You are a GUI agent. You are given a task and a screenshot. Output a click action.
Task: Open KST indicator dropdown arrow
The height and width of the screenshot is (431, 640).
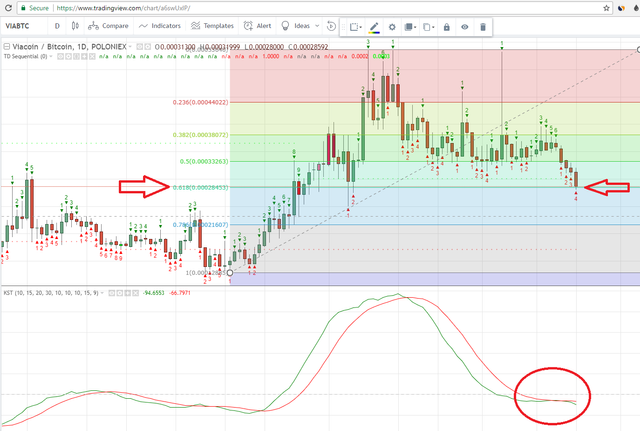(102, 293)
